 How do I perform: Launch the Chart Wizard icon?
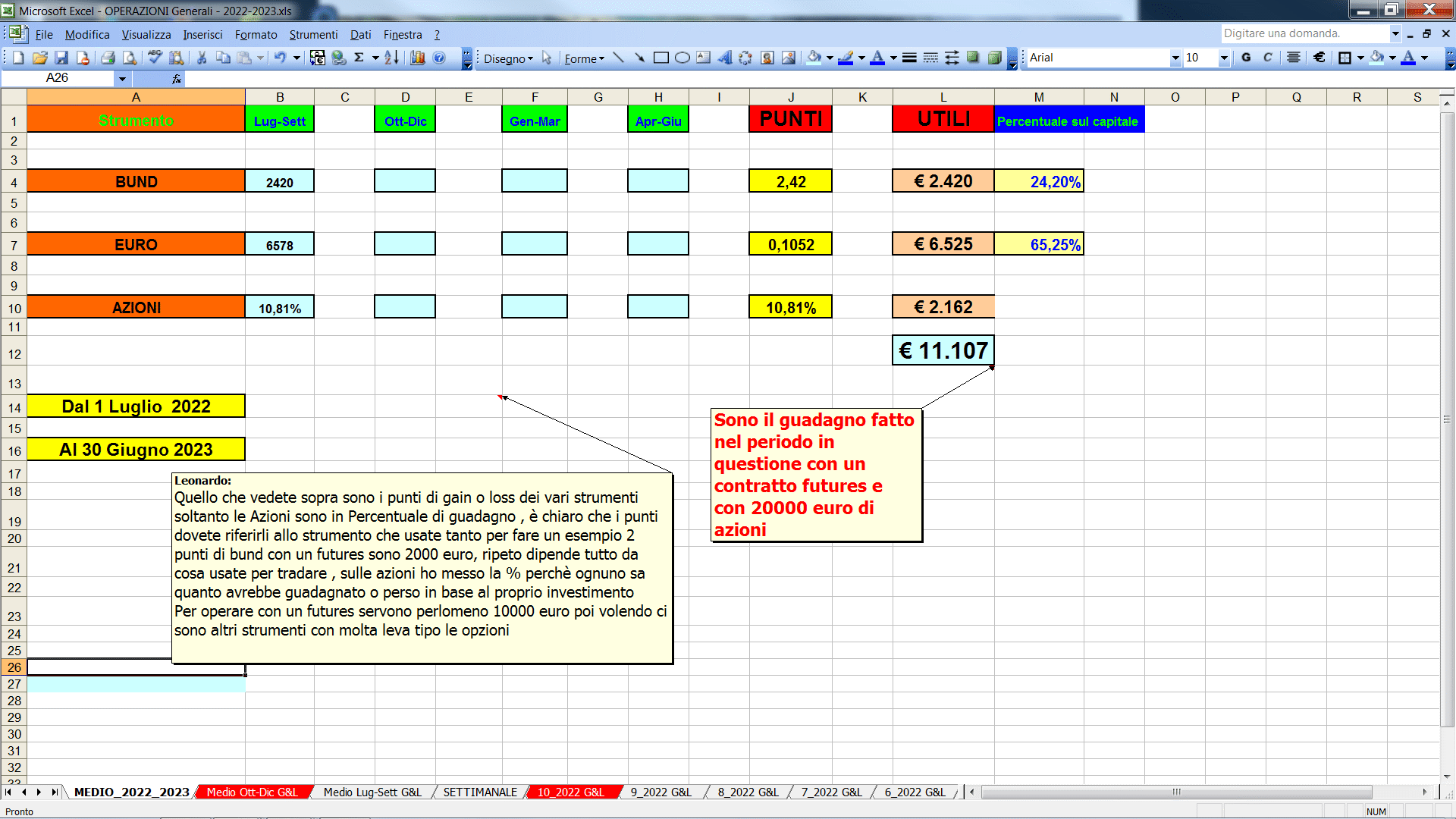pos(418,58)
